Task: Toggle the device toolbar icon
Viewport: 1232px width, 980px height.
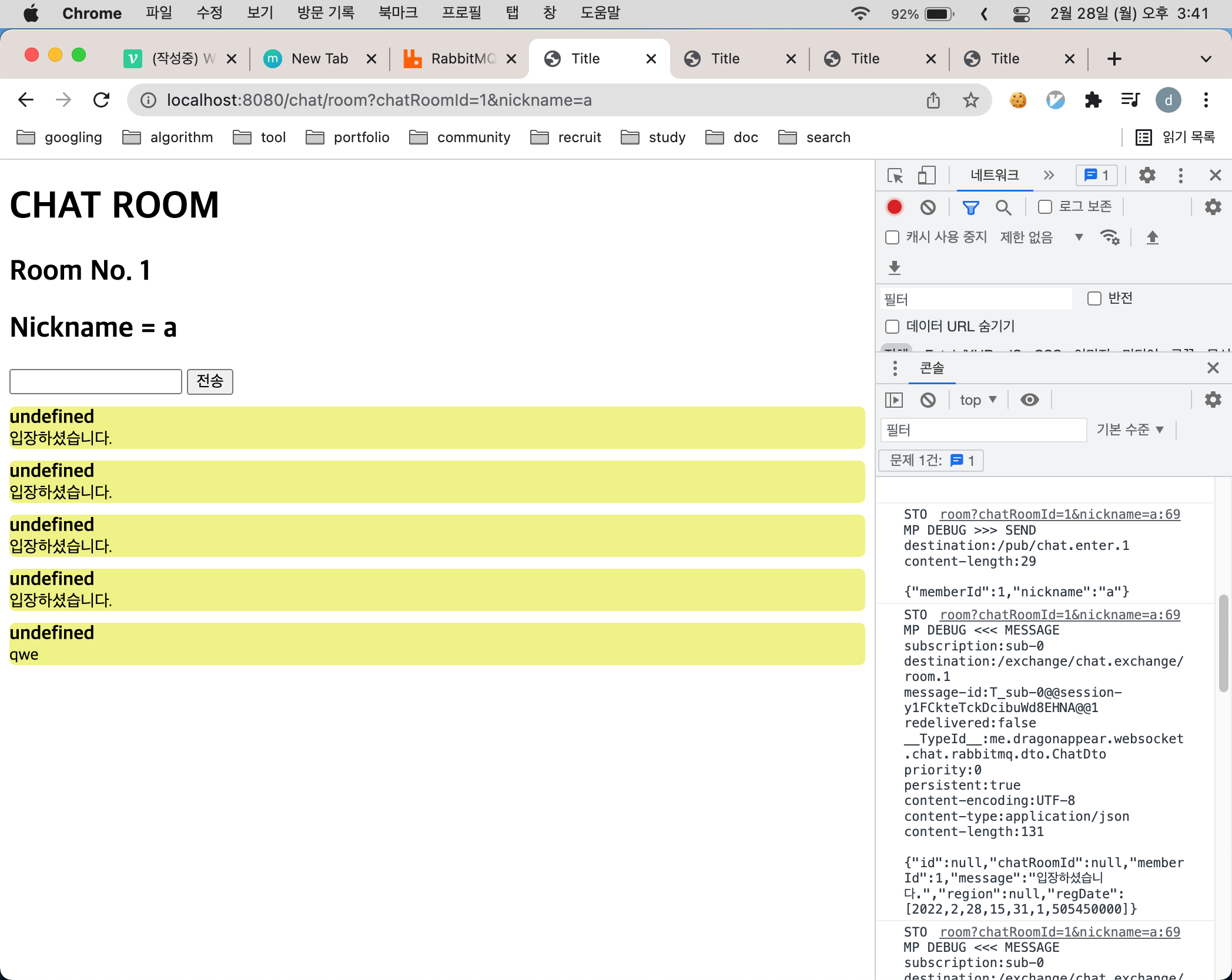Action: (926, 176)
